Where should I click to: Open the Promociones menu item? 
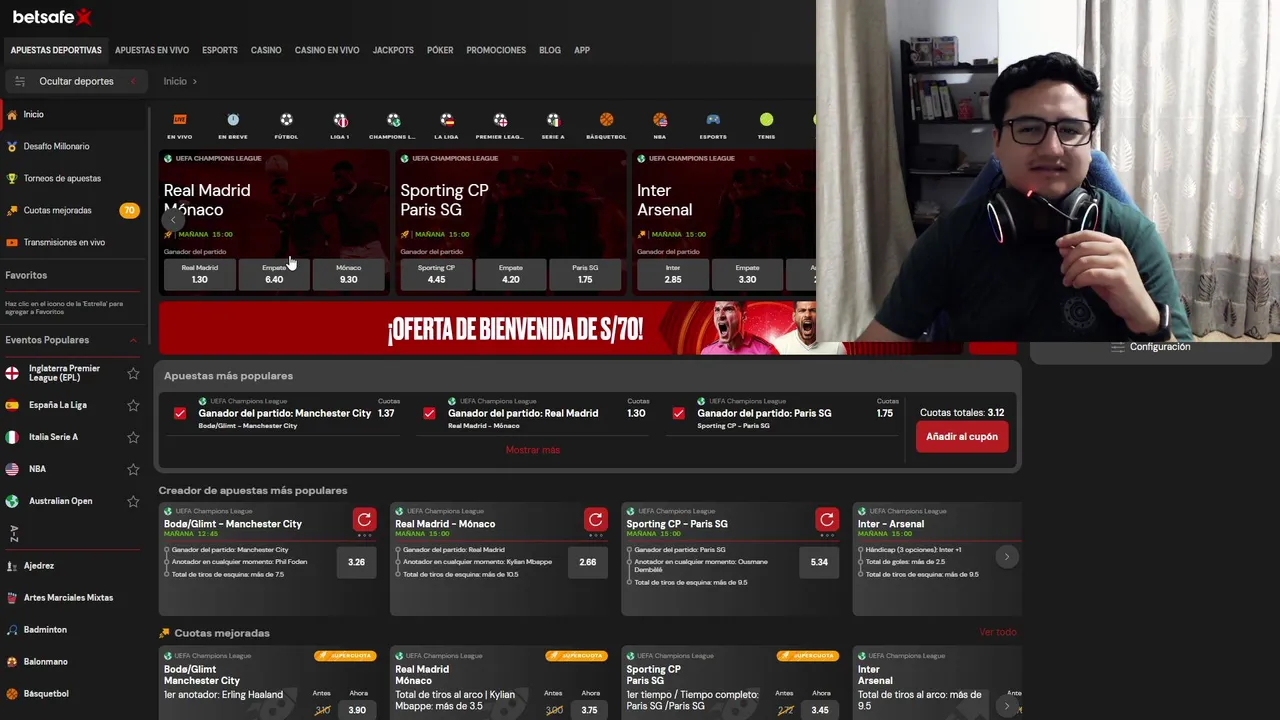coord(496,50)
